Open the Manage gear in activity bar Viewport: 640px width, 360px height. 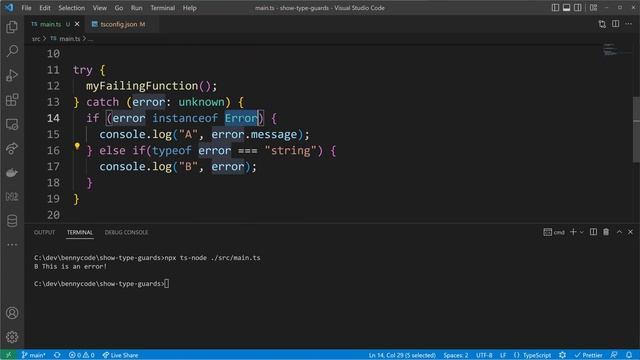point(12,337)
